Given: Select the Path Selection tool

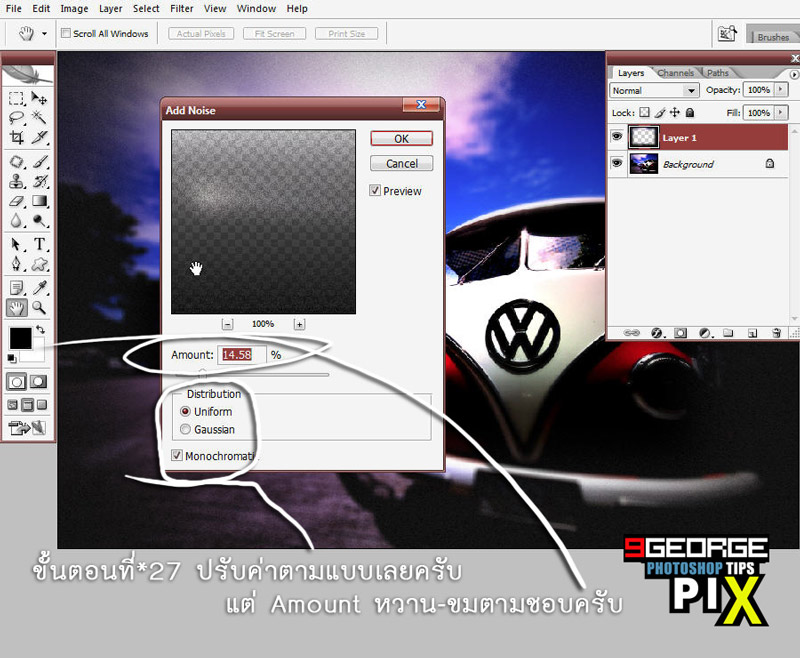Looking at the screenshot, I should click(16, 244).
